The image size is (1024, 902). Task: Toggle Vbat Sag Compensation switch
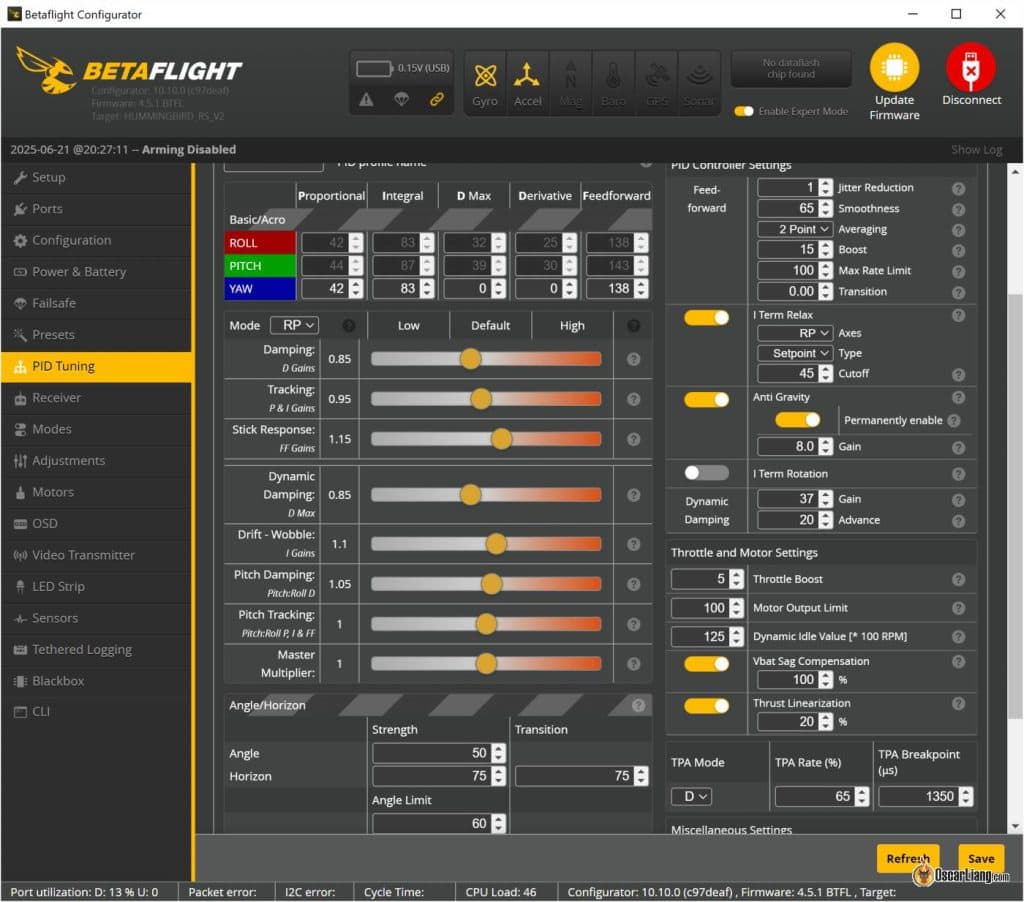point(706,664)
